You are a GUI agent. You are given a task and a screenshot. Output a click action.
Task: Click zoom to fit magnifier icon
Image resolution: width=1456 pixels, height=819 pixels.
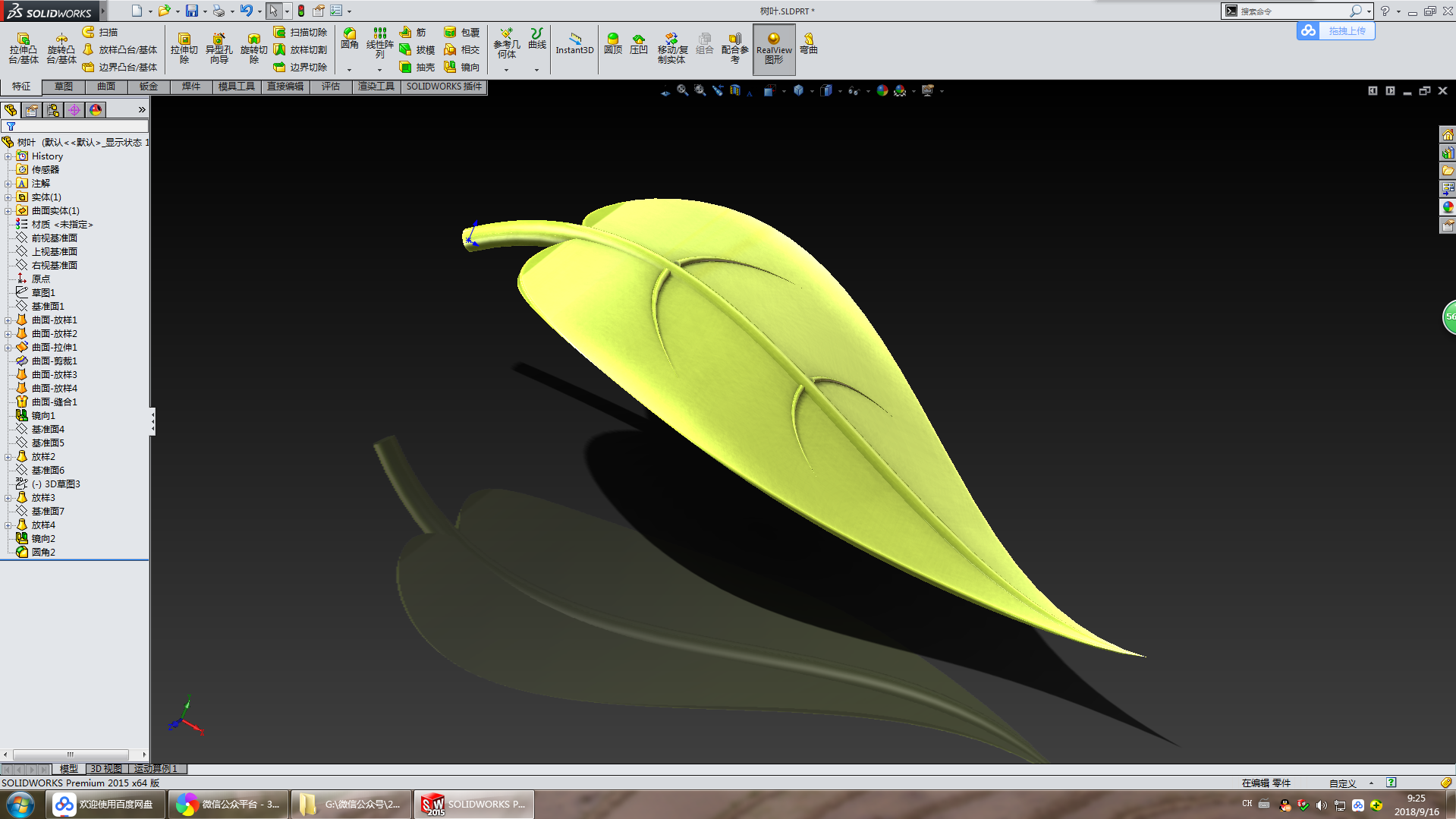(x=682, y=90)
